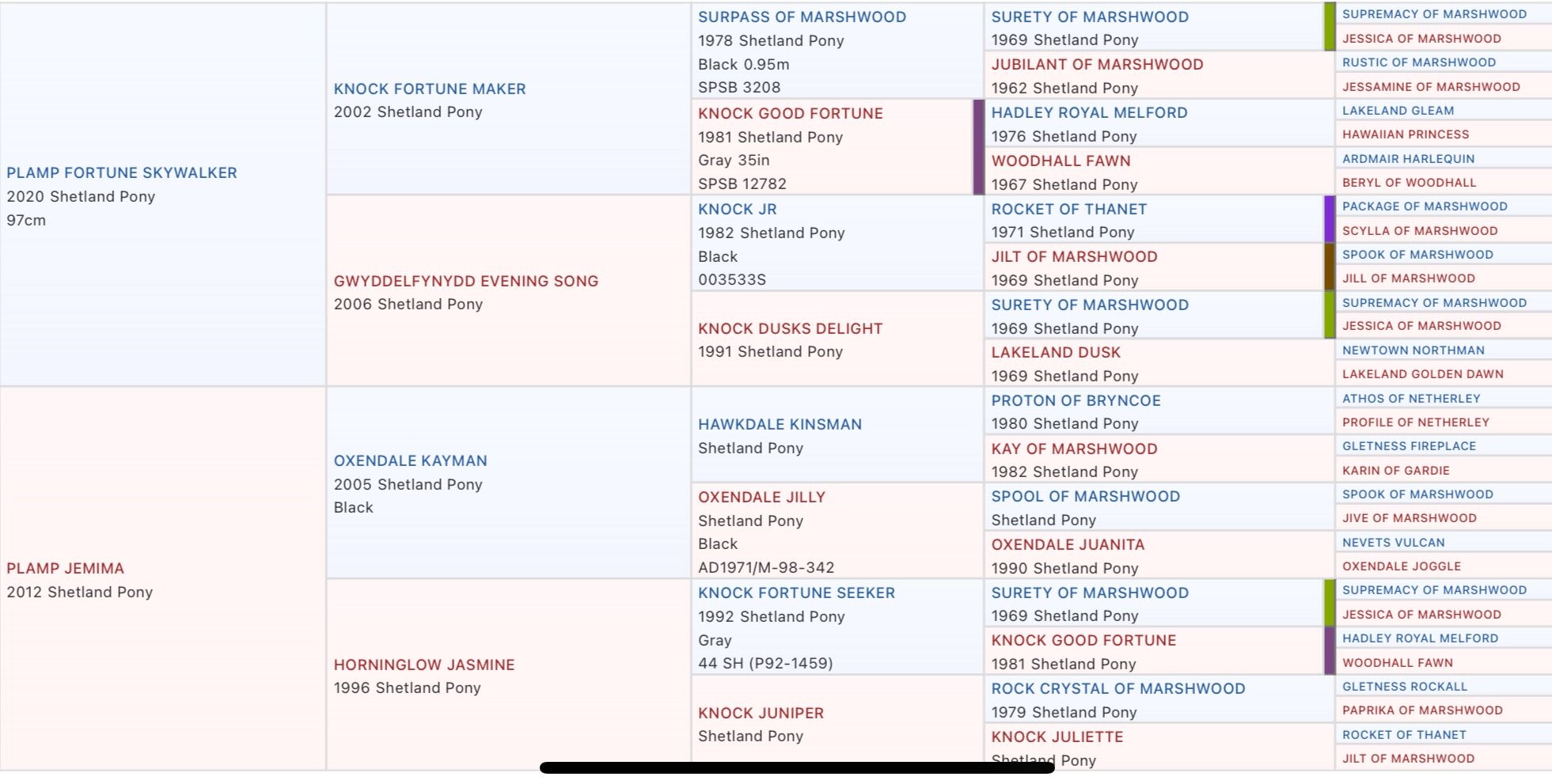
Task: Click PROTON OF BRYNCOE link
Action: (x=1076, y=400)
